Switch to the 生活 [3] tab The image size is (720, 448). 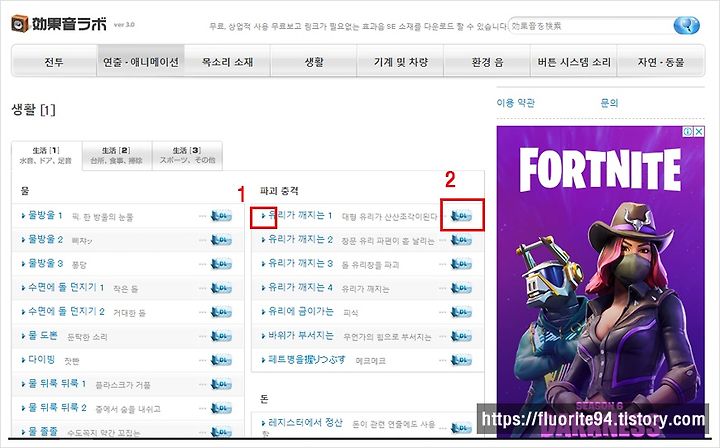[187, 156]
